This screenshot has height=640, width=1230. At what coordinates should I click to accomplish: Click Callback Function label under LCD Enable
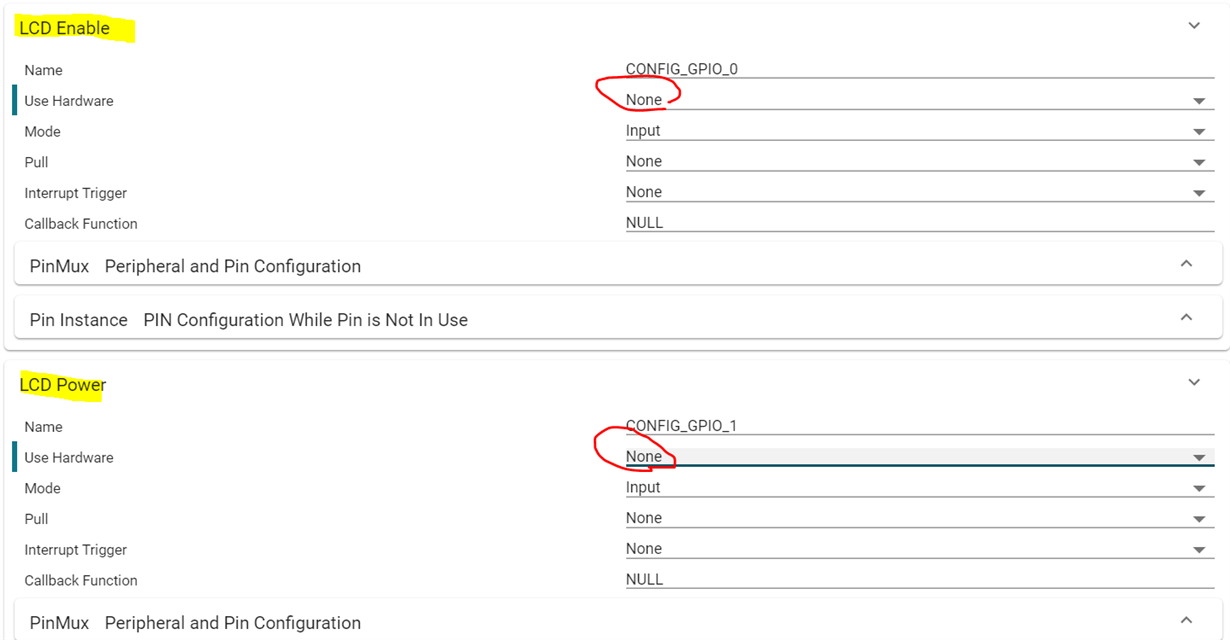point(81,224)
